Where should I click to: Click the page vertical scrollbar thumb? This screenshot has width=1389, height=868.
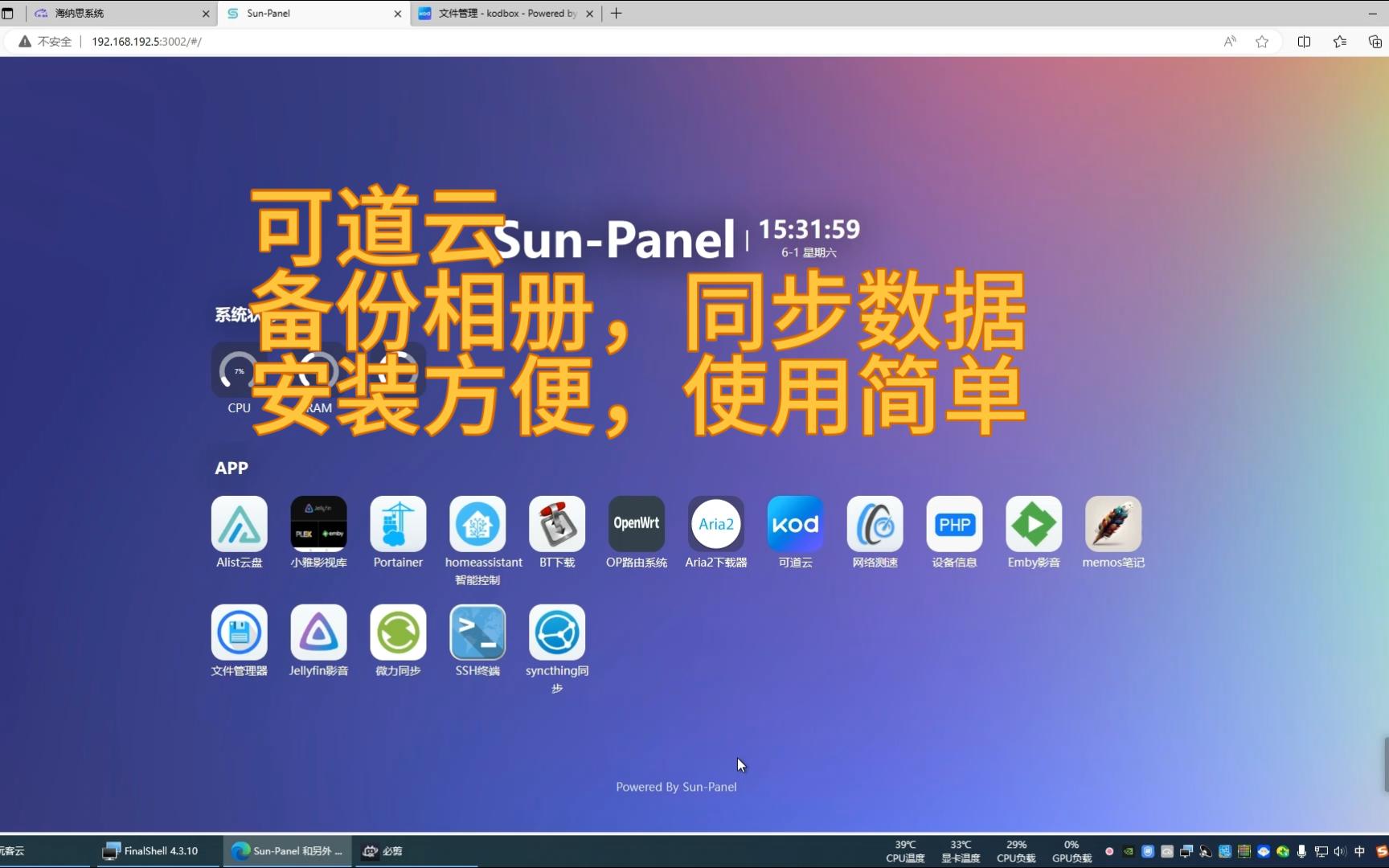(x=1386, y=764)
